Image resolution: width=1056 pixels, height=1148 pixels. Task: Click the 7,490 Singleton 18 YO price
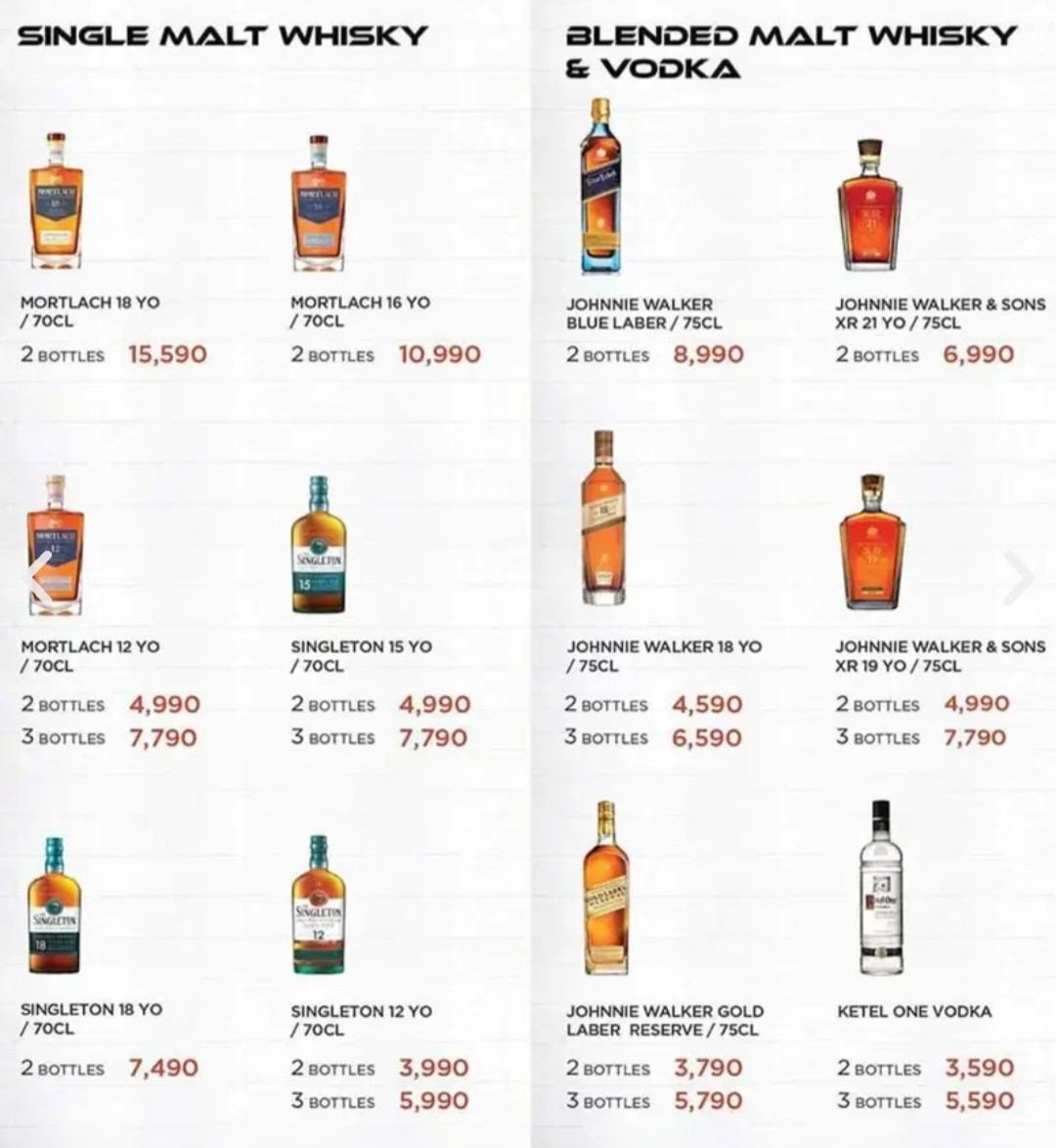[x=163, y=1068]
